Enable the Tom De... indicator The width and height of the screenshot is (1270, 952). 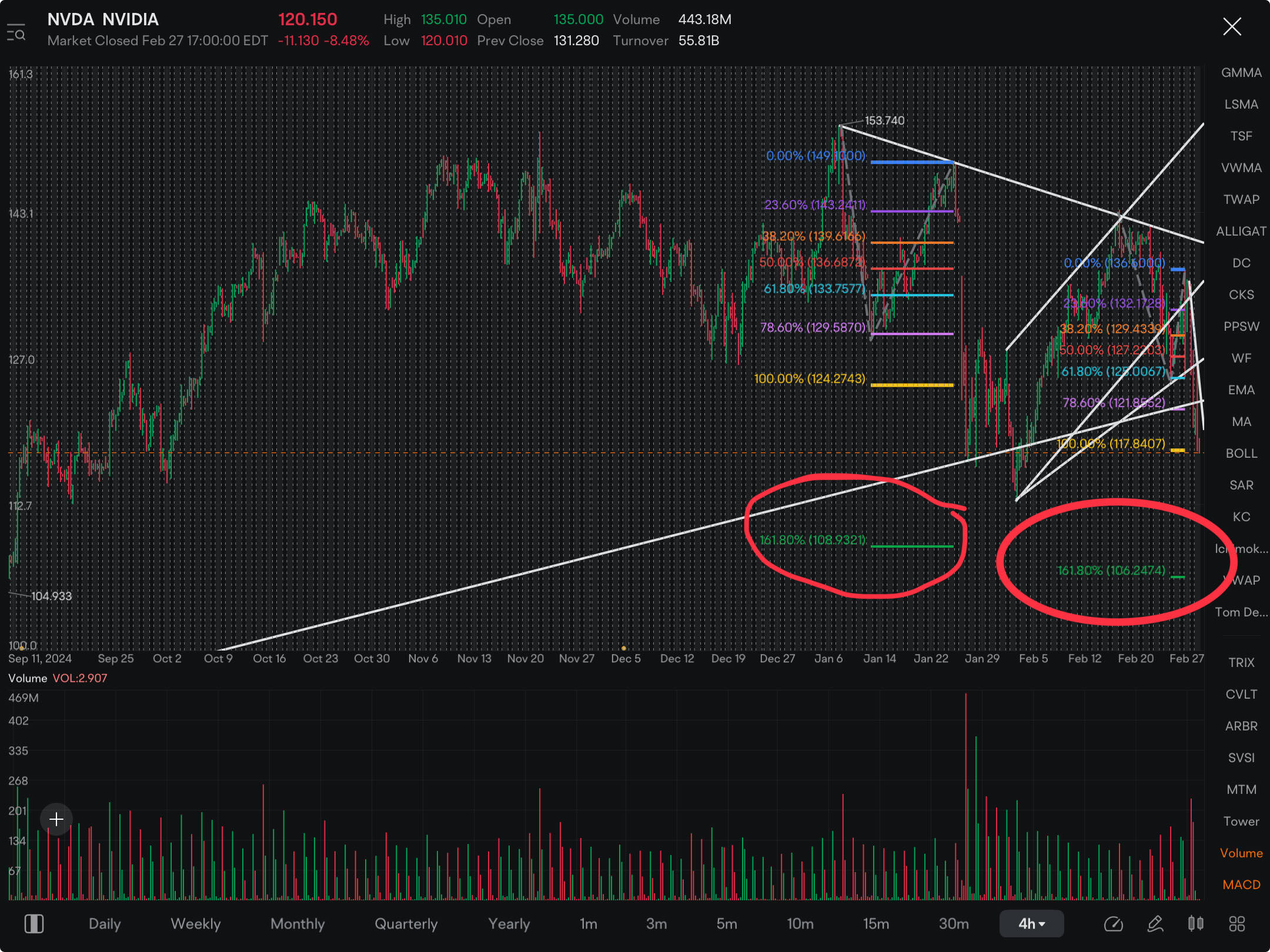(1241, 612)
